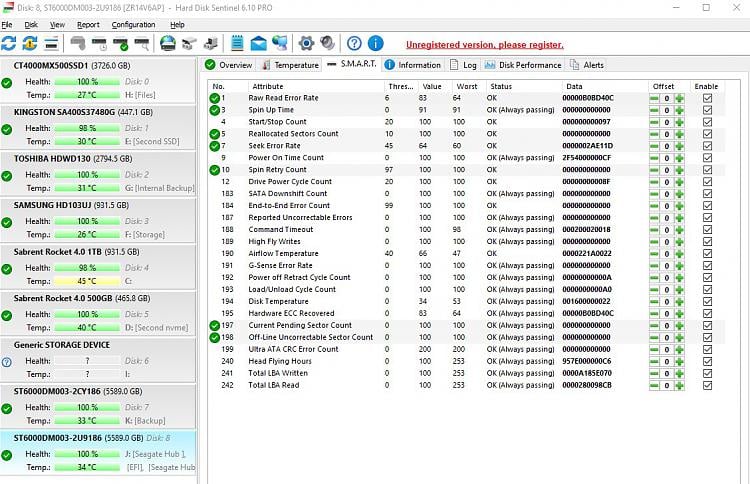
Task: Click the disk with clock toolbar icon
Action: click(x=99, y=44)
